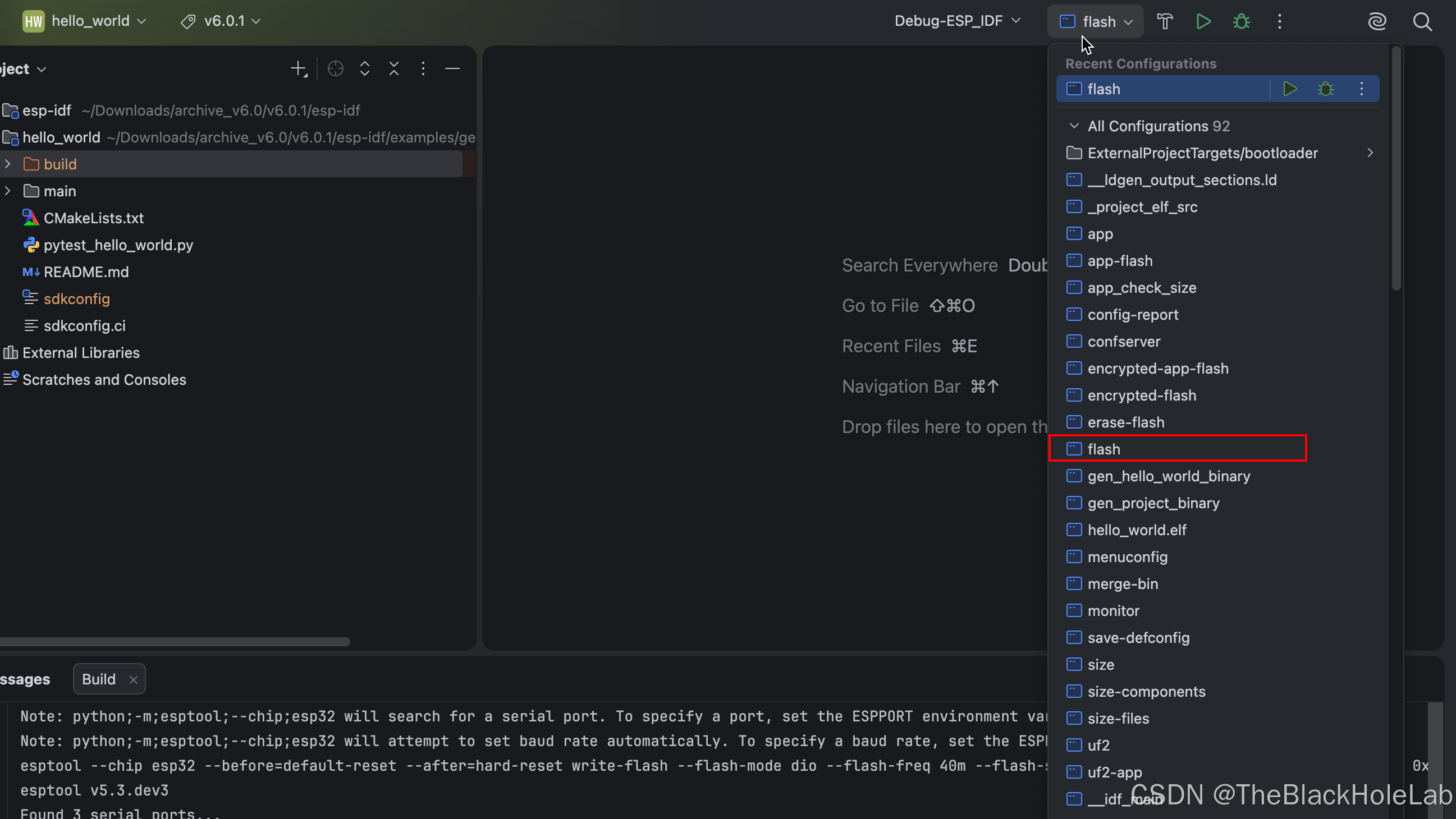Image resolution: width=1456 pixels, height=819 pixels.
Task: Open the Debug-ESP_IDF profile dropdown
Action: [958, 21]
